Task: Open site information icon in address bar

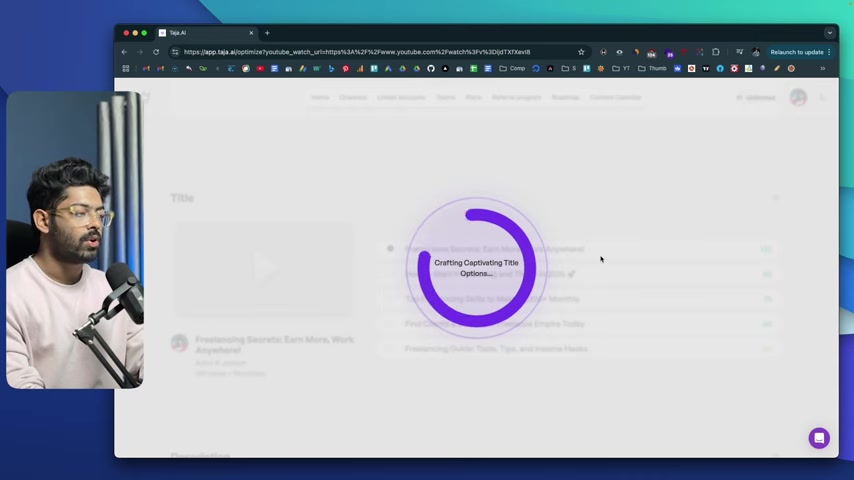Action: [175, 52]
